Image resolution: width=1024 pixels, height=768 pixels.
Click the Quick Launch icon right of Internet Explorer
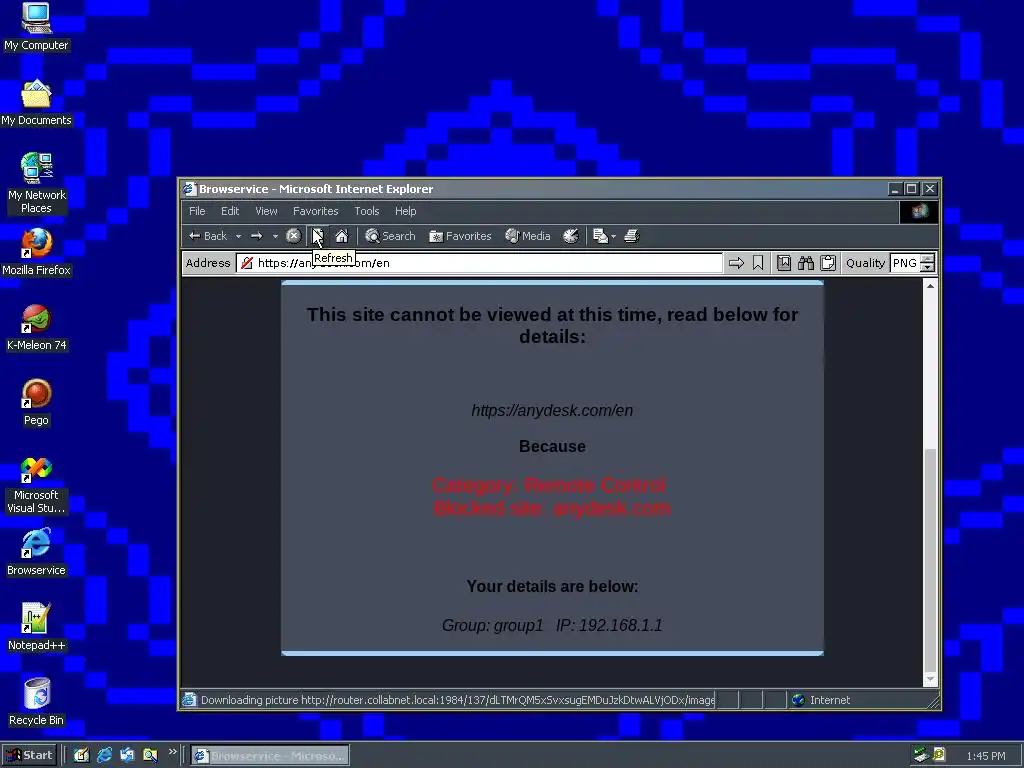(x=127, y=755)
